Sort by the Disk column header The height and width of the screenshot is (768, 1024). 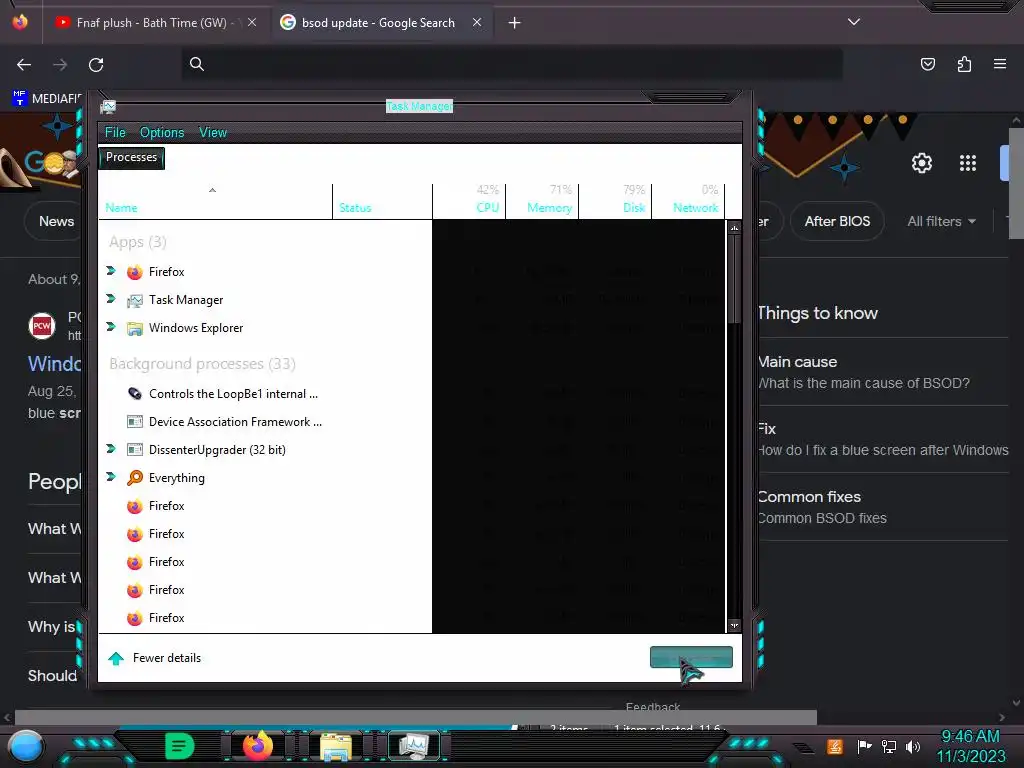pyautogui.click(x=615, y=201)
